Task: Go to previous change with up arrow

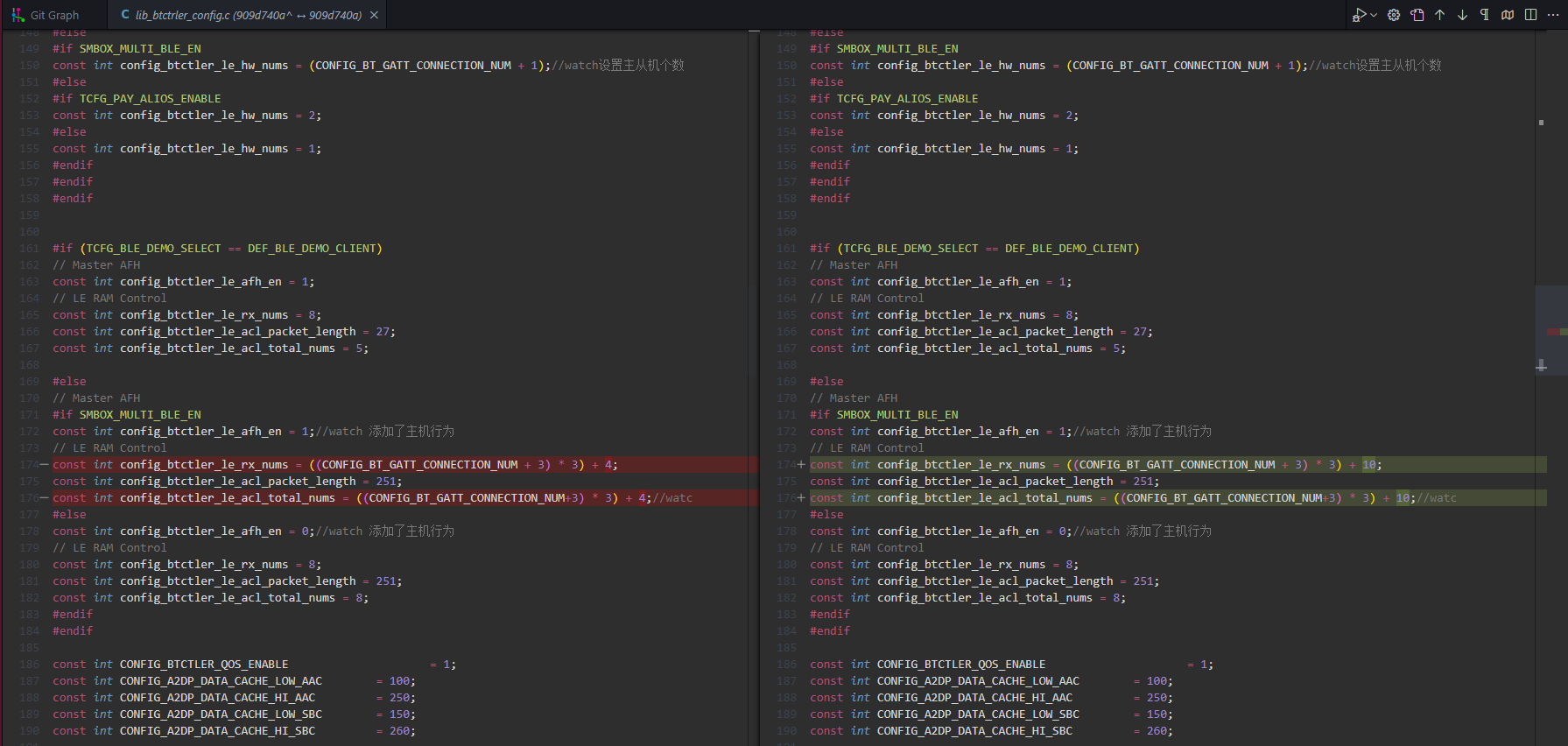Action: (1439, 15)
